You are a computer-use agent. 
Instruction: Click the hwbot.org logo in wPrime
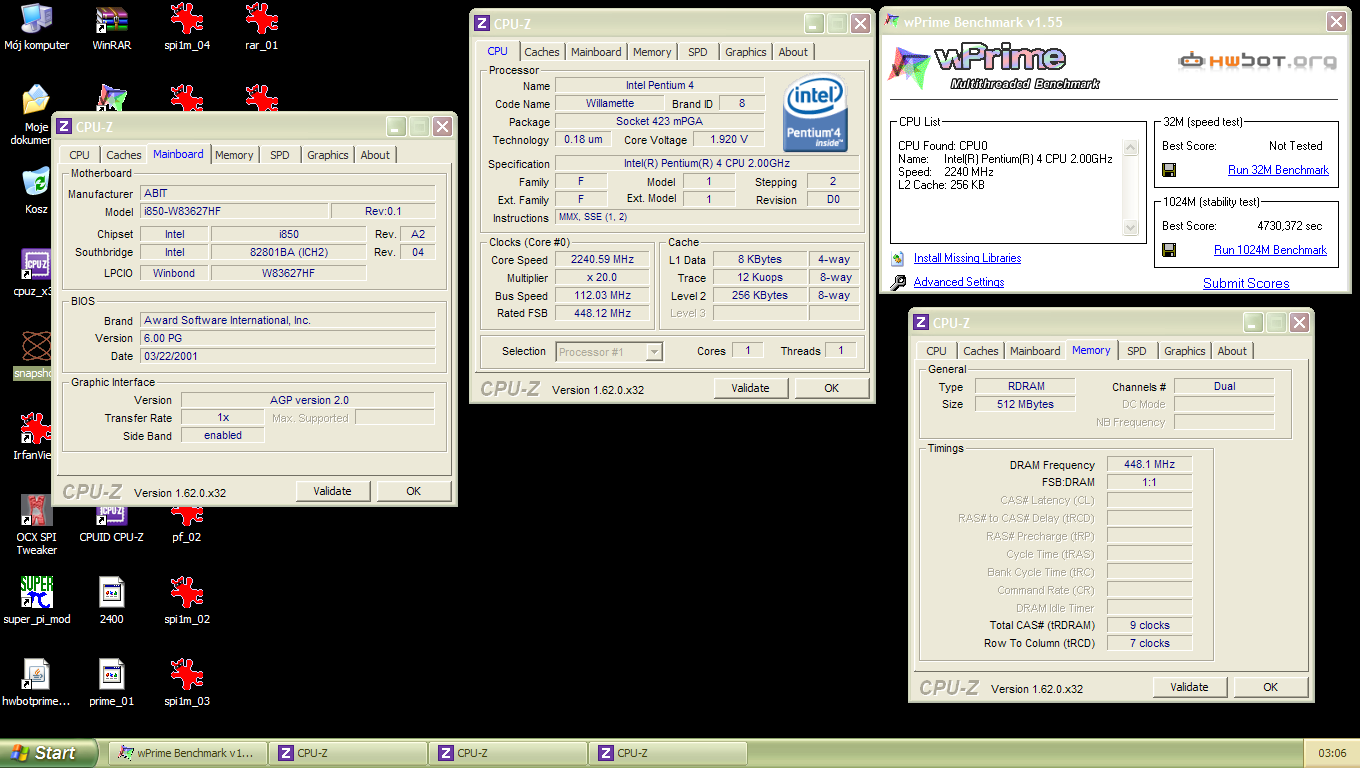click(x=1258, y=60)
